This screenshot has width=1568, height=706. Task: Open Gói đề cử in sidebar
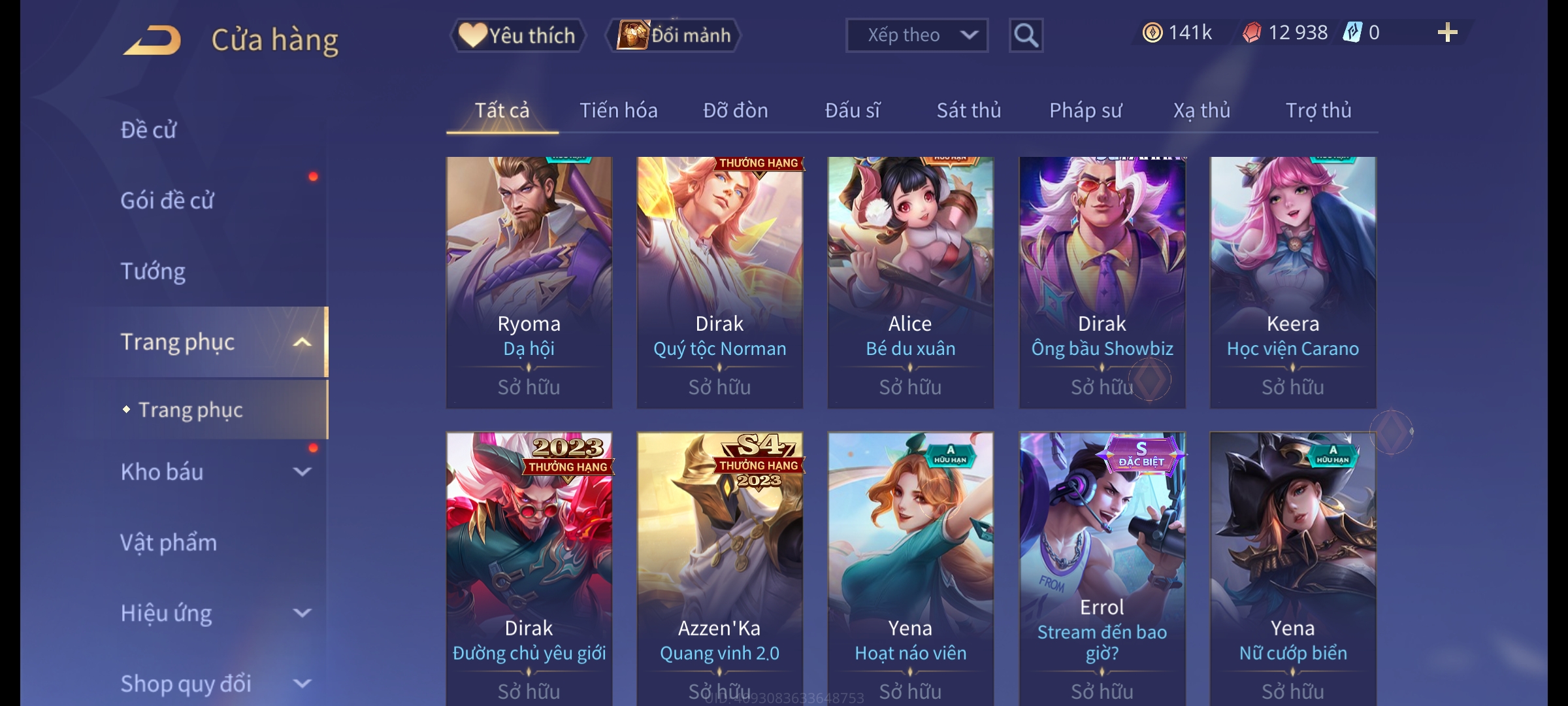click(x=167, y=201)
